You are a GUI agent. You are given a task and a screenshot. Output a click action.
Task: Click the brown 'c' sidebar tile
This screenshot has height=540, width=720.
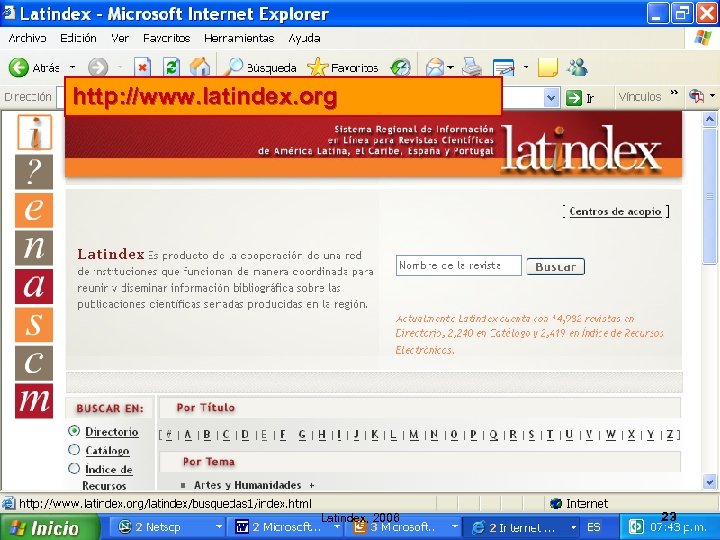point(34,363)
